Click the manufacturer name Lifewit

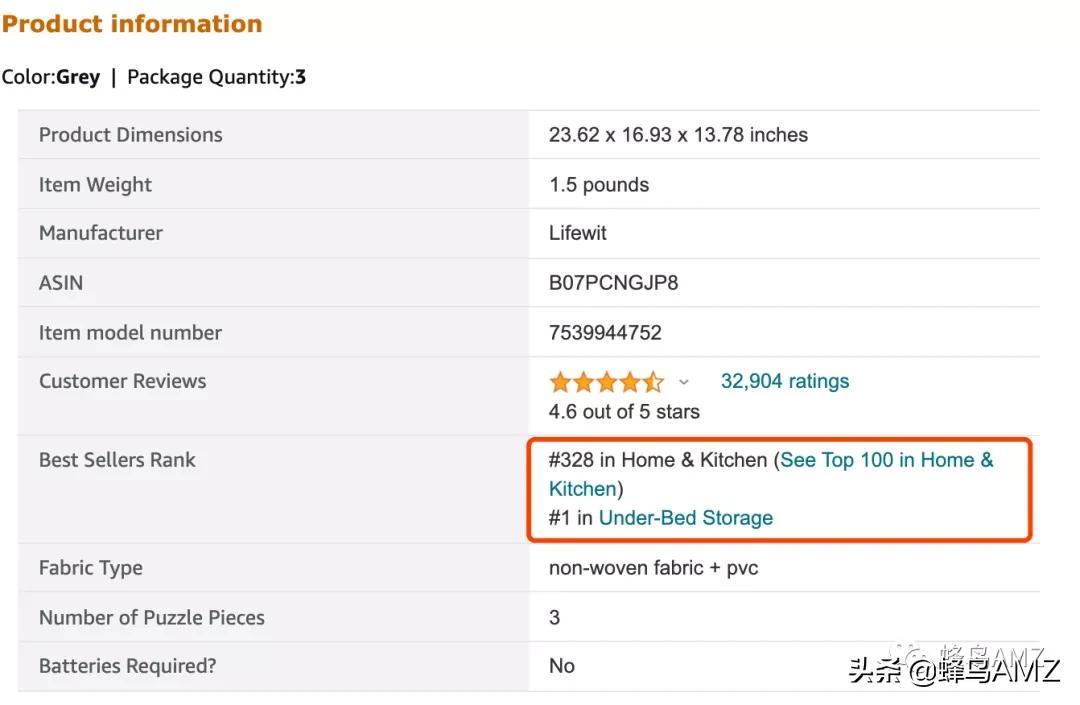[577, 233]
